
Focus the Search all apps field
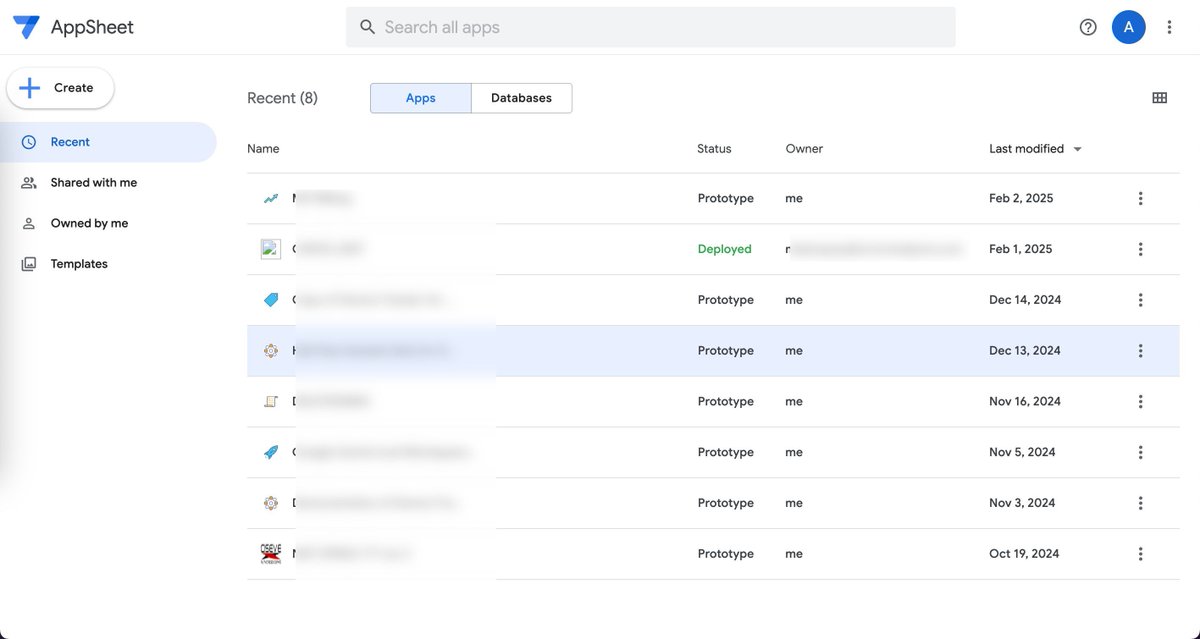(650, 27)
